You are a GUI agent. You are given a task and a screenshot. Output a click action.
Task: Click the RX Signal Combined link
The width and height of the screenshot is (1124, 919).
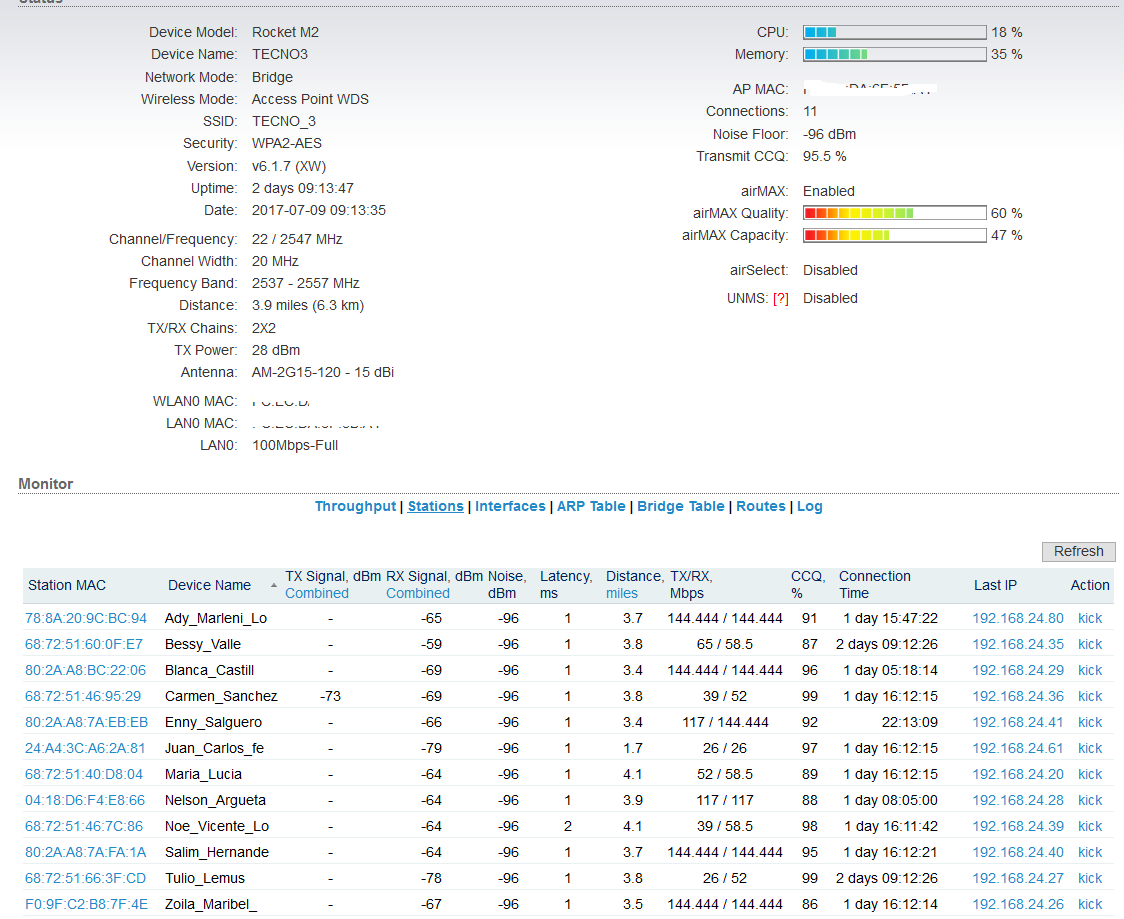coord(418,594)
